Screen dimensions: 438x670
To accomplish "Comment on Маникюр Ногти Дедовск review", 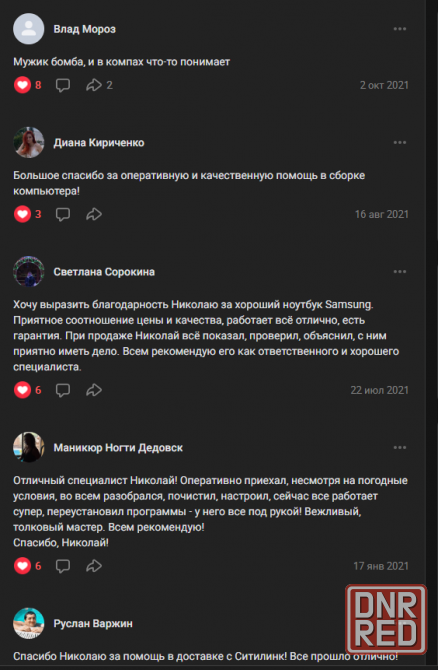I will click(63, 566).
